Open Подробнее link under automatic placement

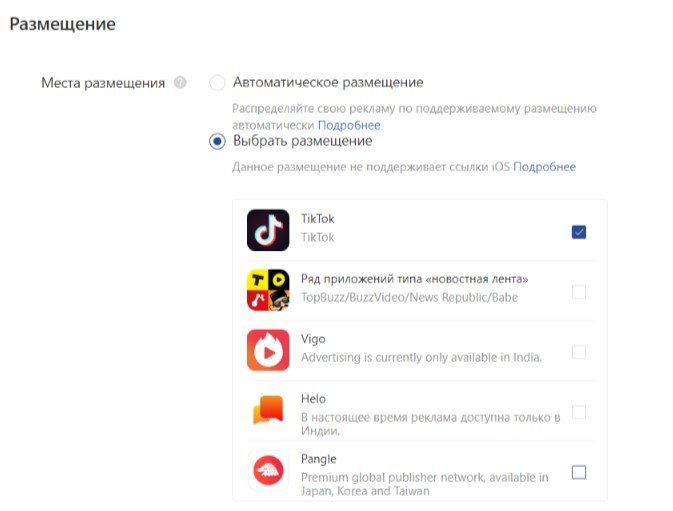click(x=349, y=125)
